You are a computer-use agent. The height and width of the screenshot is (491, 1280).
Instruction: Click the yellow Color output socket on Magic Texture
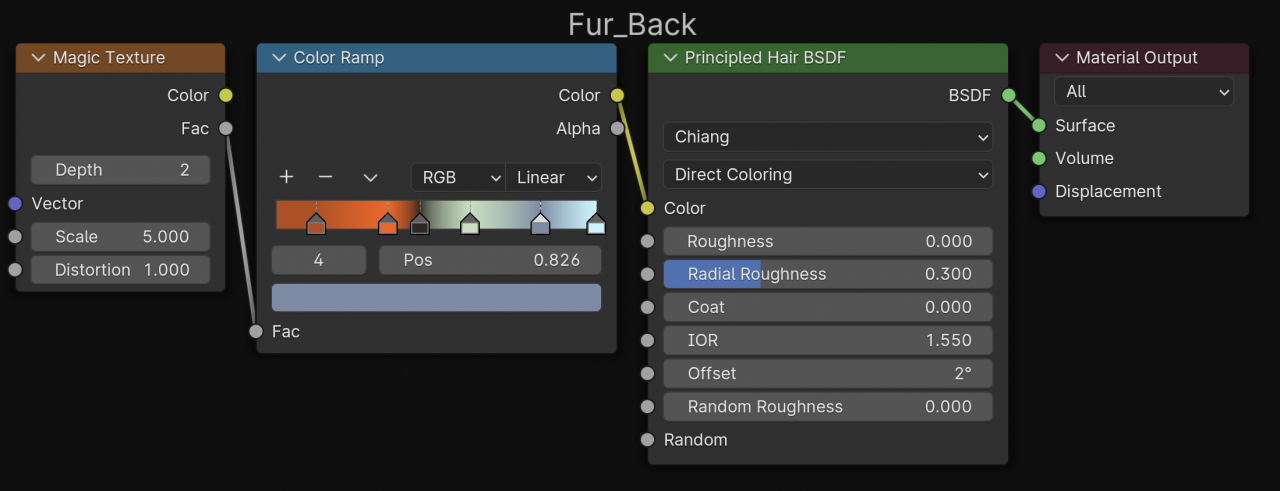[226, 95]
